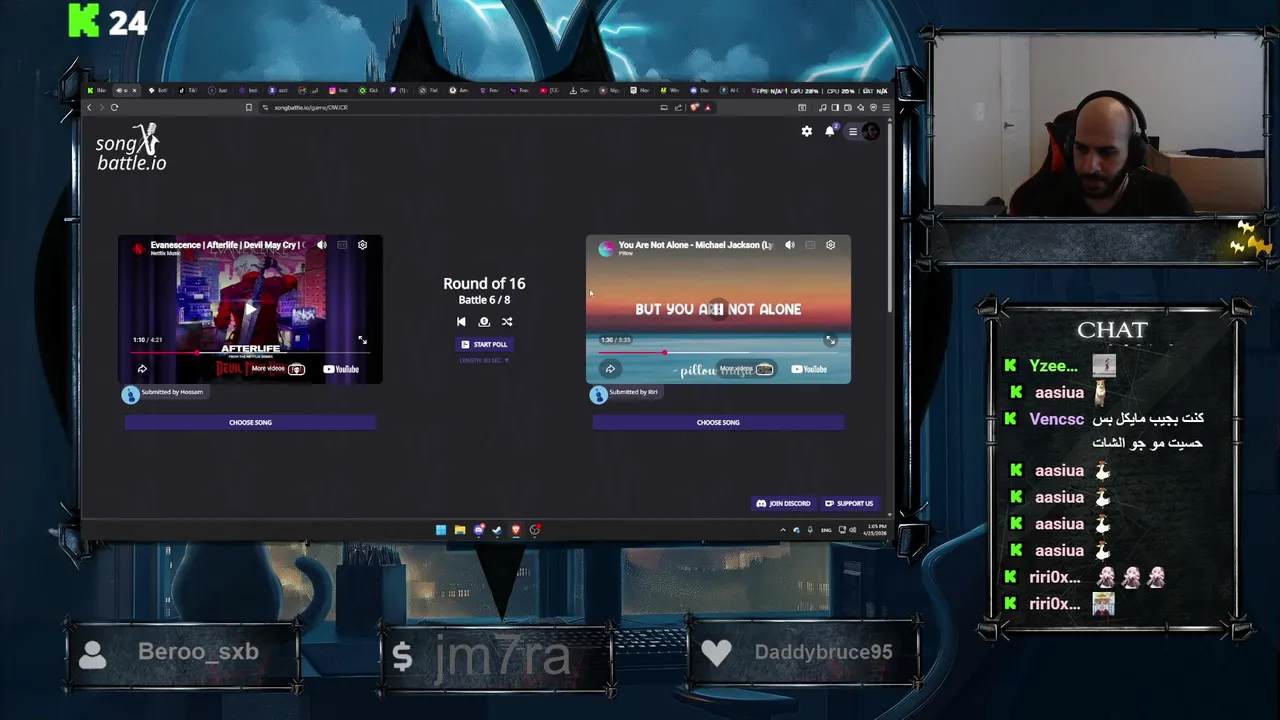Open More videos on Michael Jackson player

tap(746, 369)
